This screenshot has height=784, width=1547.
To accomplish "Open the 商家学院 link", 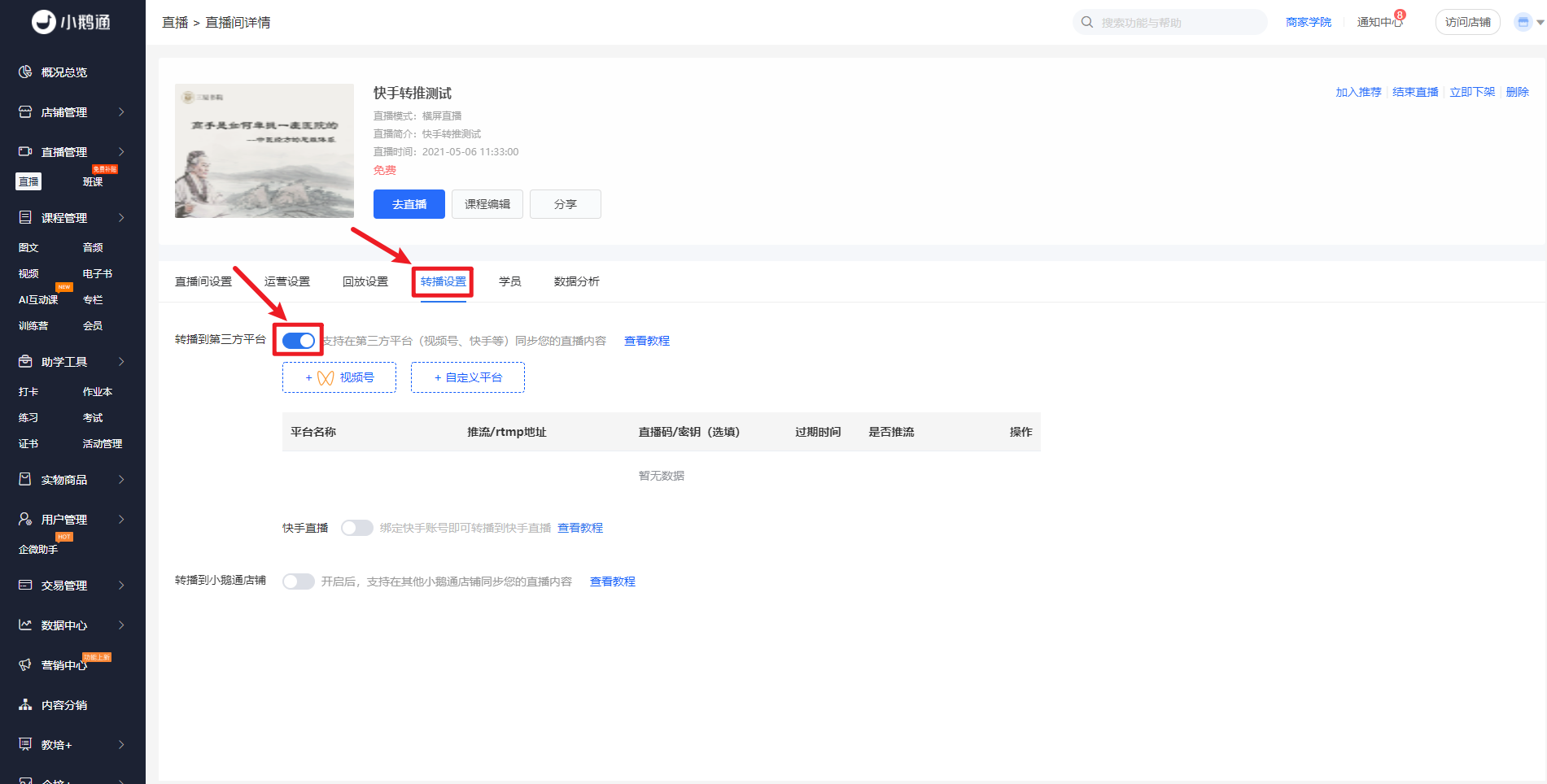I will 1309,23.
